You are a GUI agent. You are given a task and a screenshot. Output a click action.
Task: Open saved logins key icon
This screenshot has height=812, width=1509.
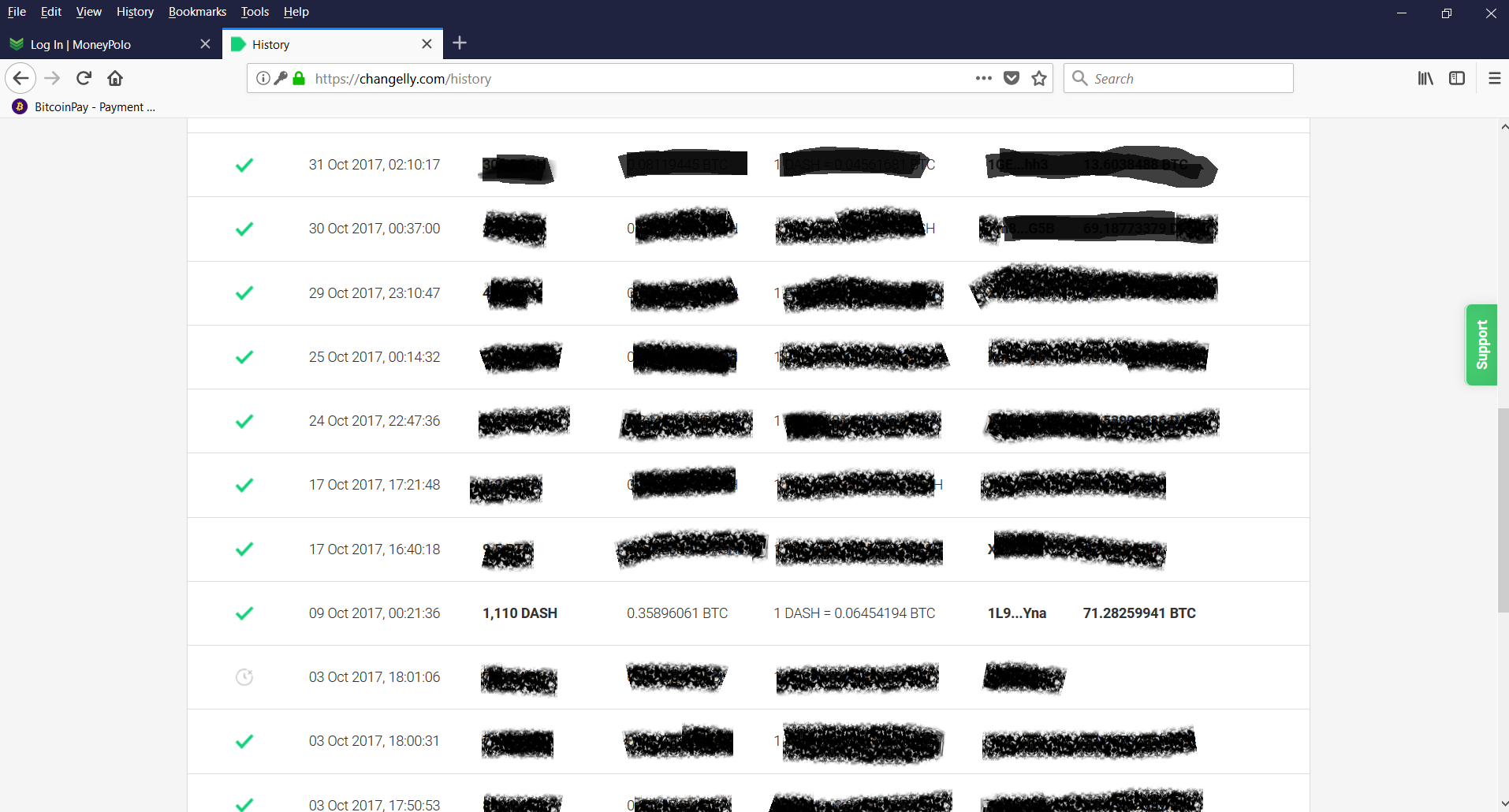[x=281, y=78]
